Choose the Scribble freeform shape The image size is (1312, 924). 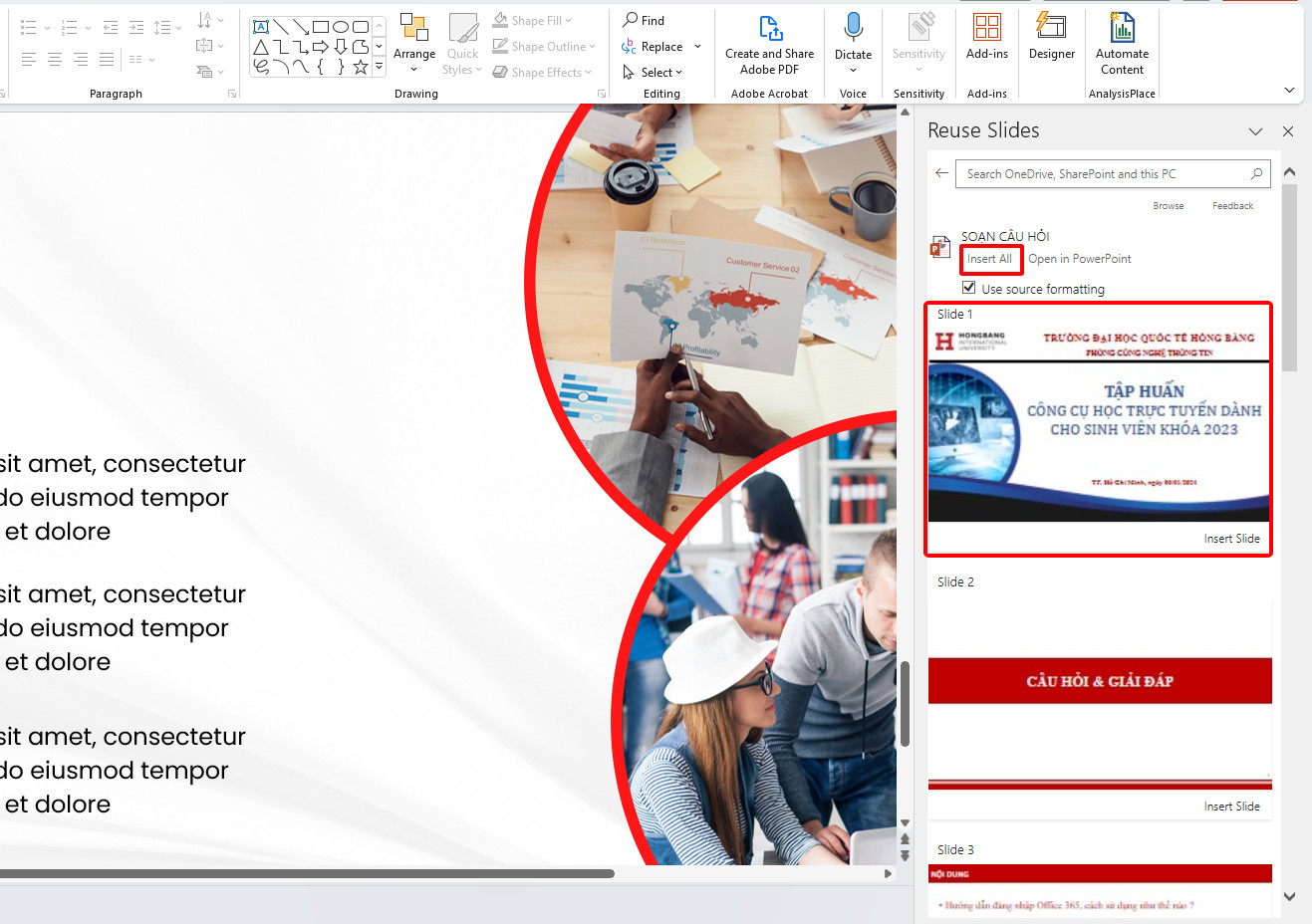[261, 67]
